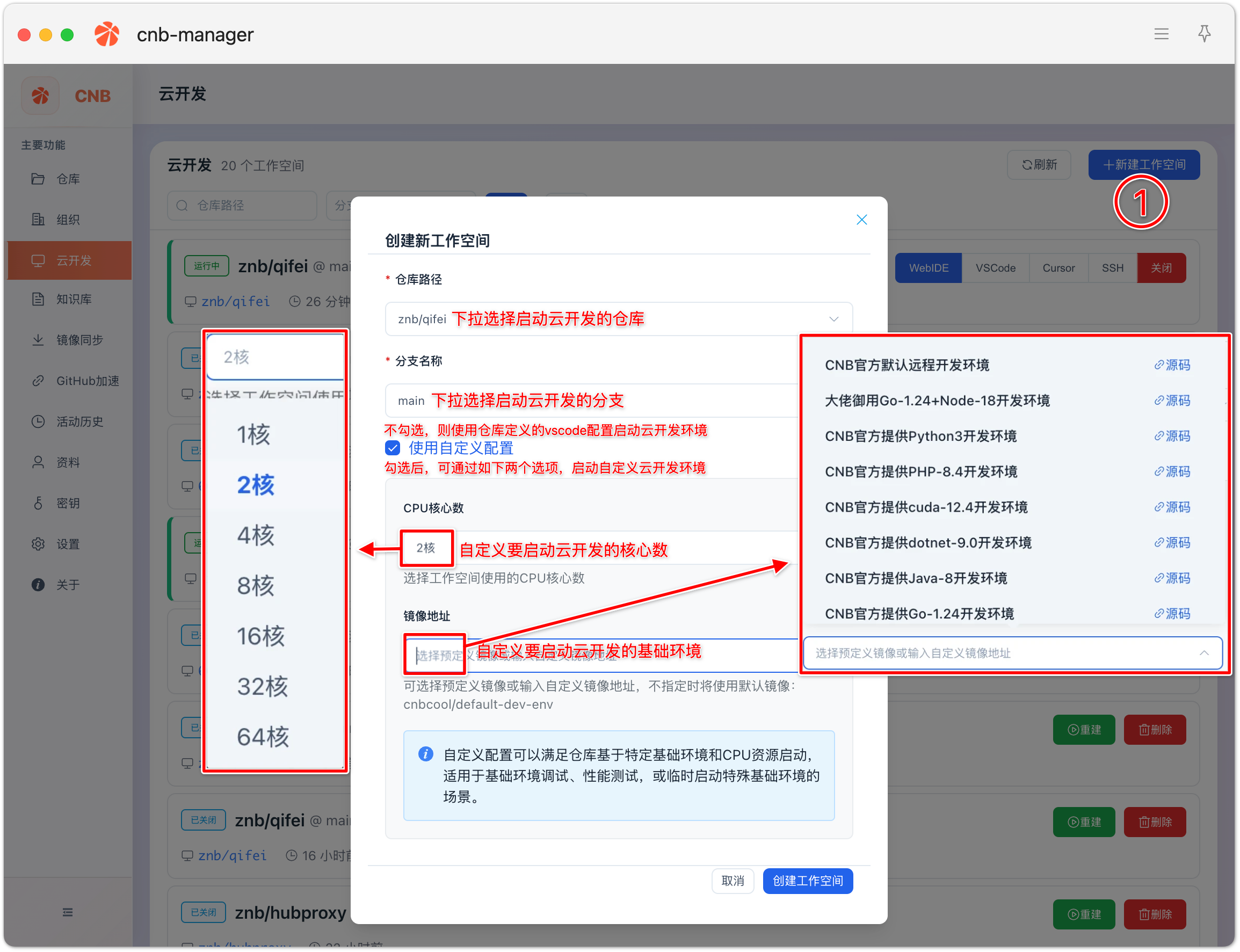Open the 知识库 sidebar item

tap(69, 299)
